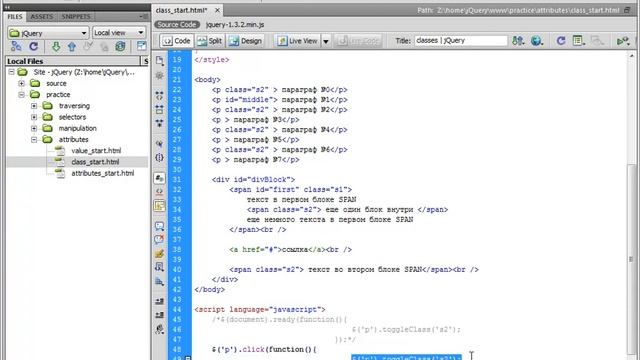Expand the manipulation folder
The width and height of the screenshot is (640, 360).
pyautogui.click(x=34, y=129)
